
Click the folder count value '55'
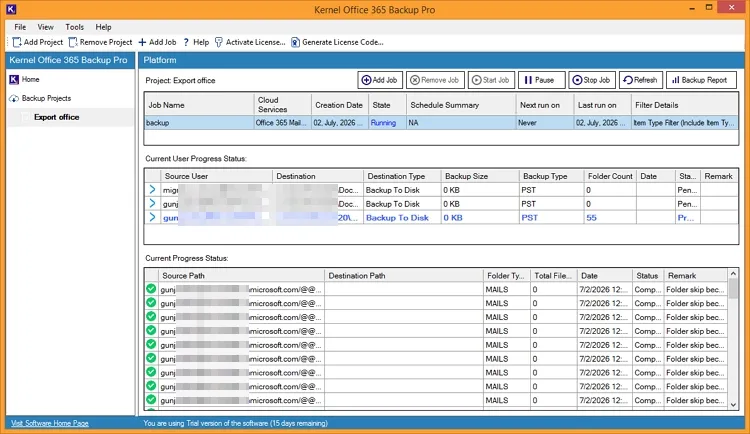pyautogui.click(x=591, y=218)
